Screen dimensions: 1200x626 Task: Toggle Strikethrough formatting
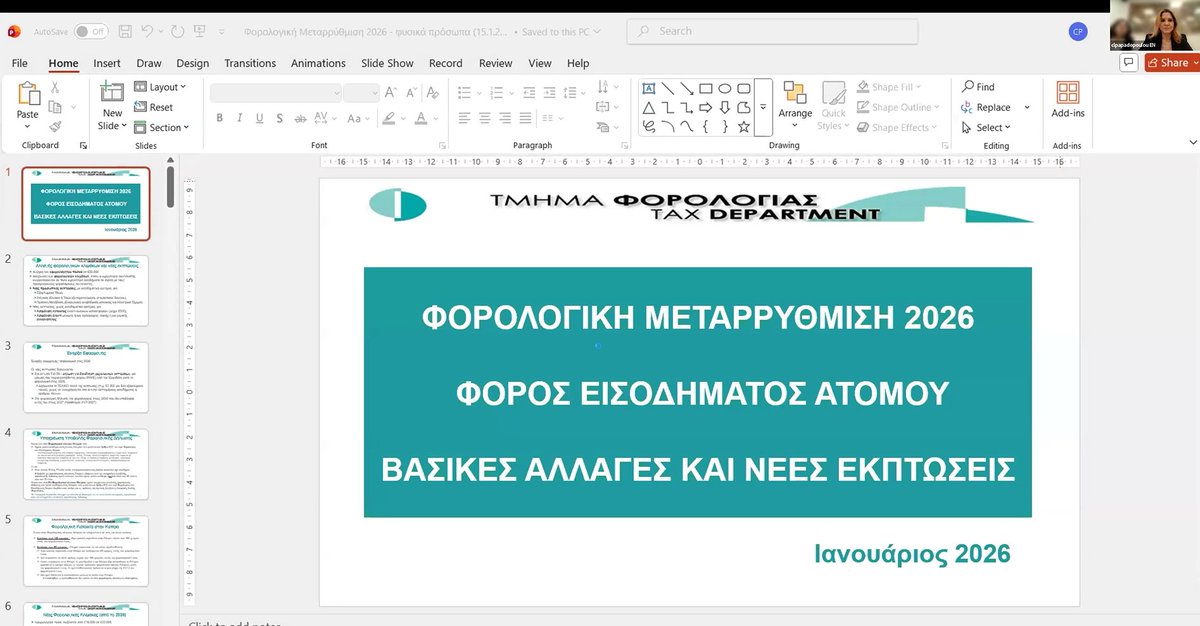point(302,118)
